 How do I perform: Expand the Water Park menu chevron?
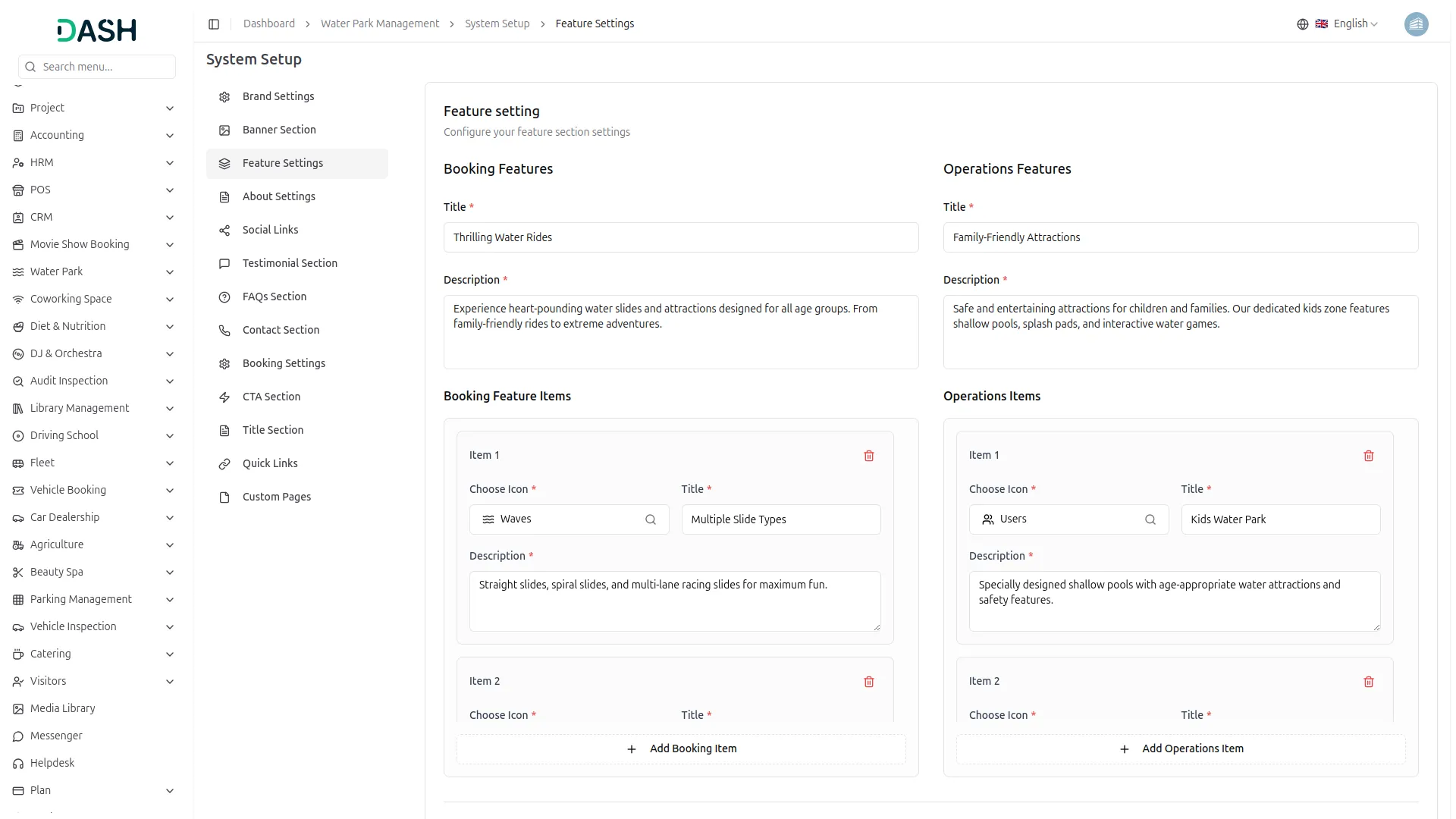[170, 272]
